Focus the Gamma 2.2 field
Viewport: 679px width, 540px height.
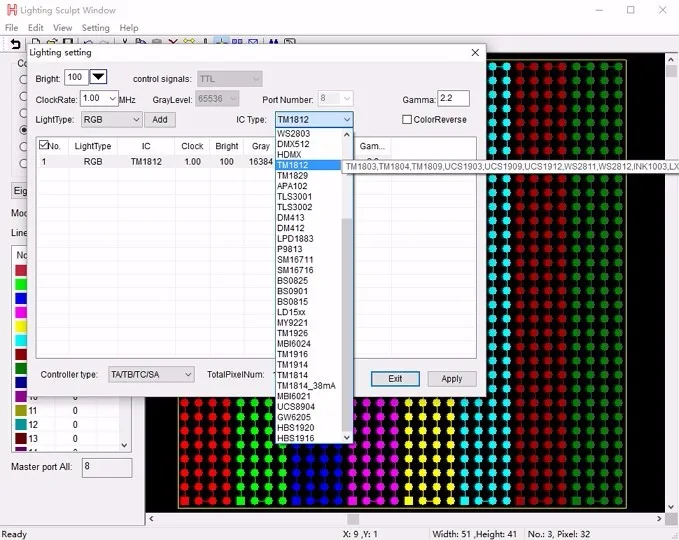(453, 98)
